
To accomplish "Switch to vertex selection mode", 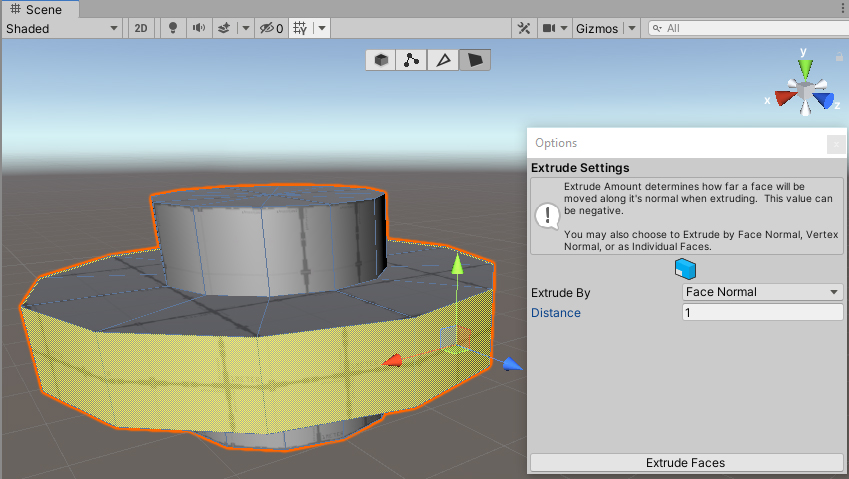I will coord(411,60).
